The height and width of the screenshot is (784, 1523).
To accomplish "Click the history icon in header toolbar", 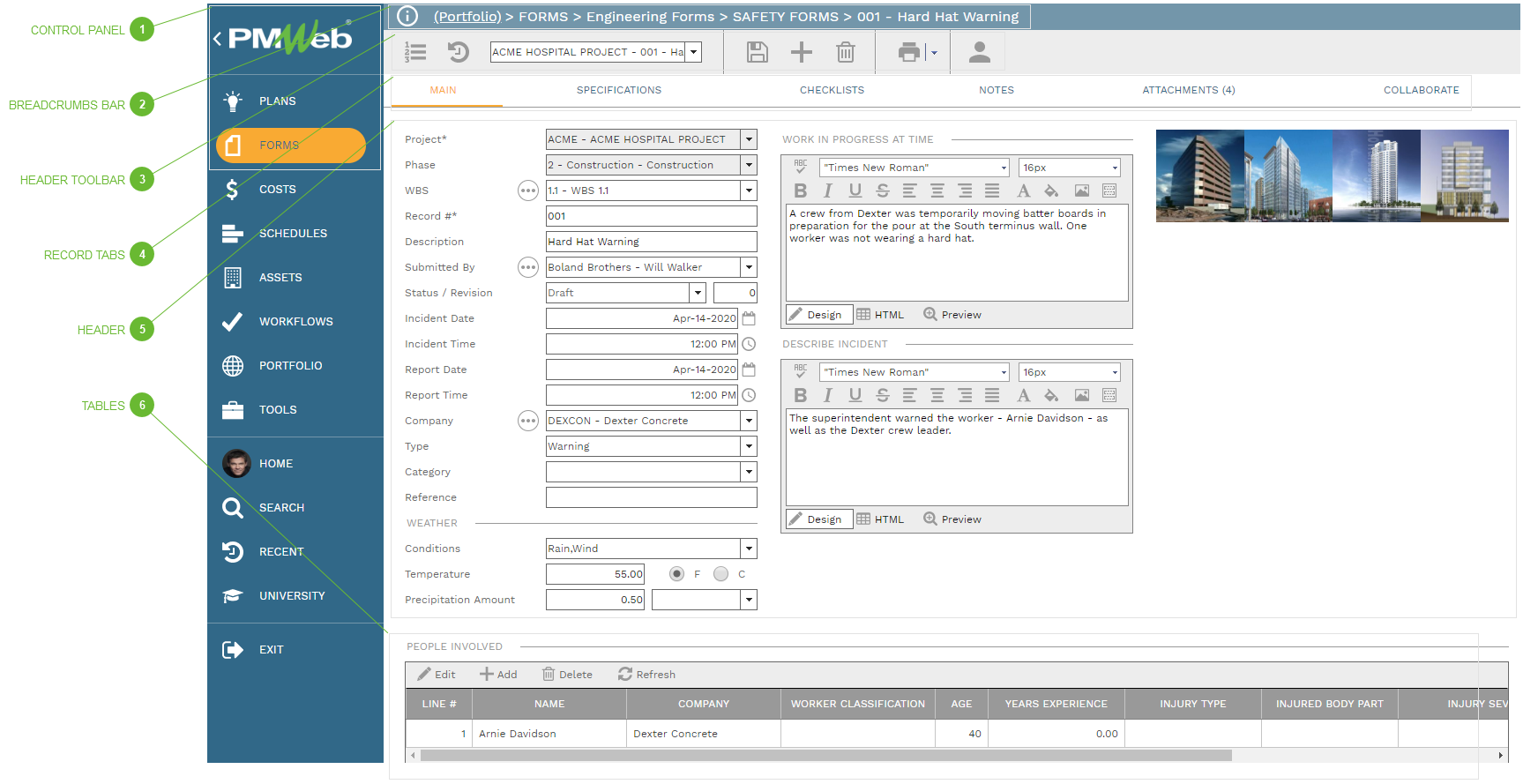I will pos(458,52).
